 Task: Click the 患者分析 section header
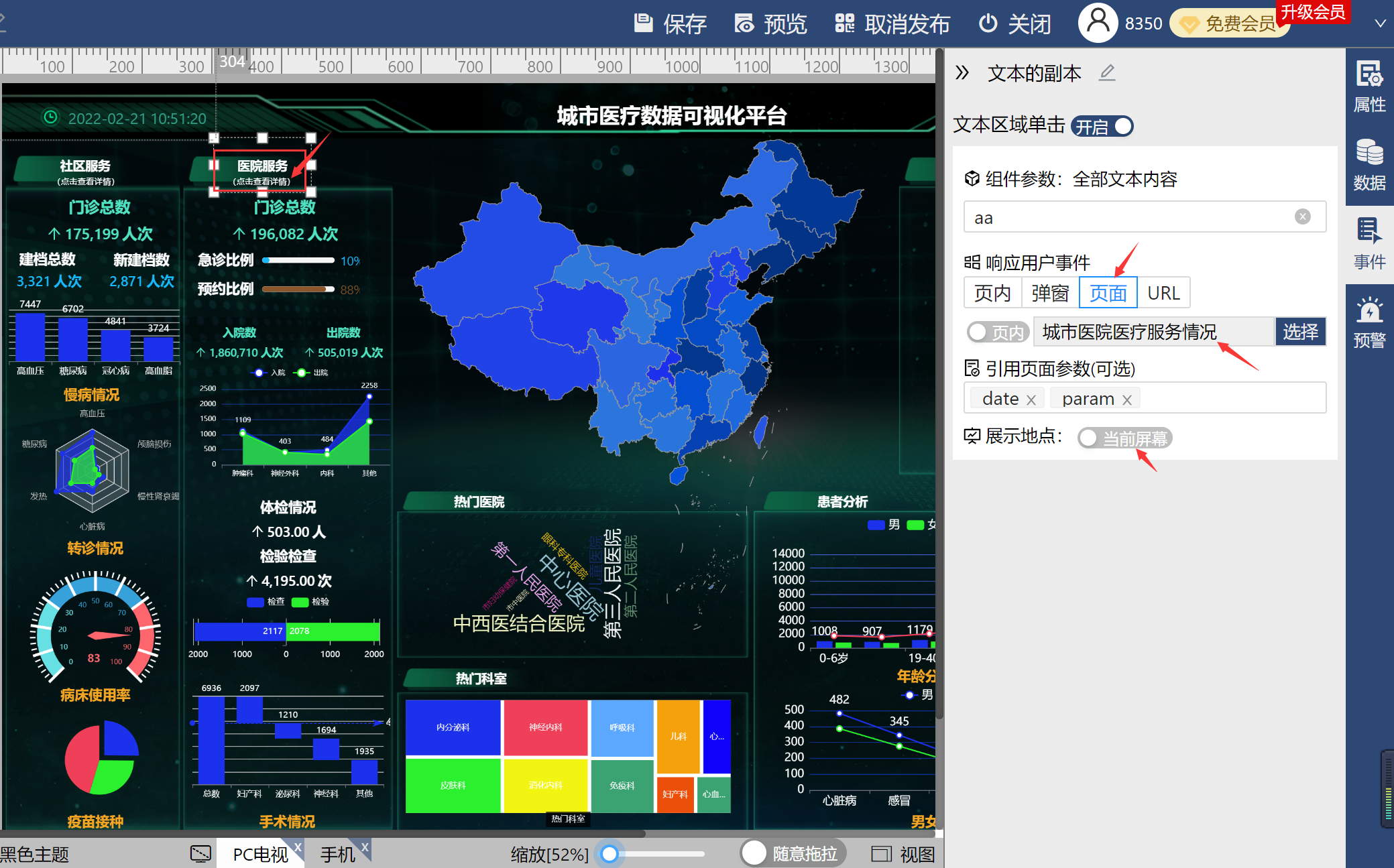(842, 501)
